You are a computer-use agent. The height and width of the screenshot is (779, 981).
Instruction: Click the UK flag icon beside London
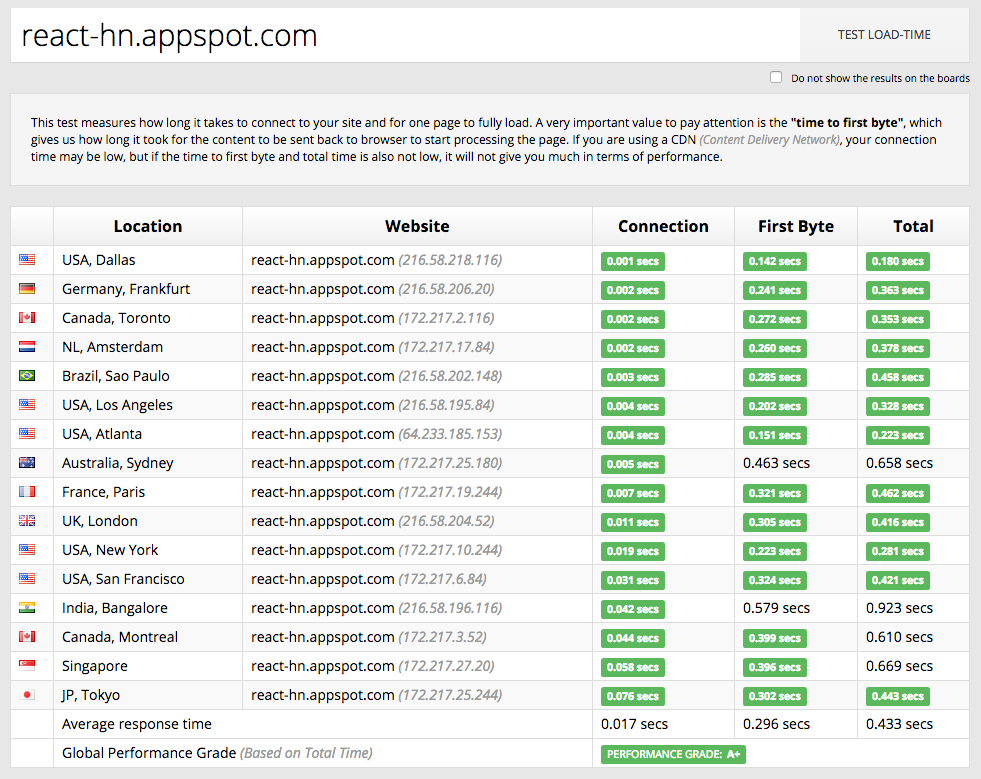point(27,521)
